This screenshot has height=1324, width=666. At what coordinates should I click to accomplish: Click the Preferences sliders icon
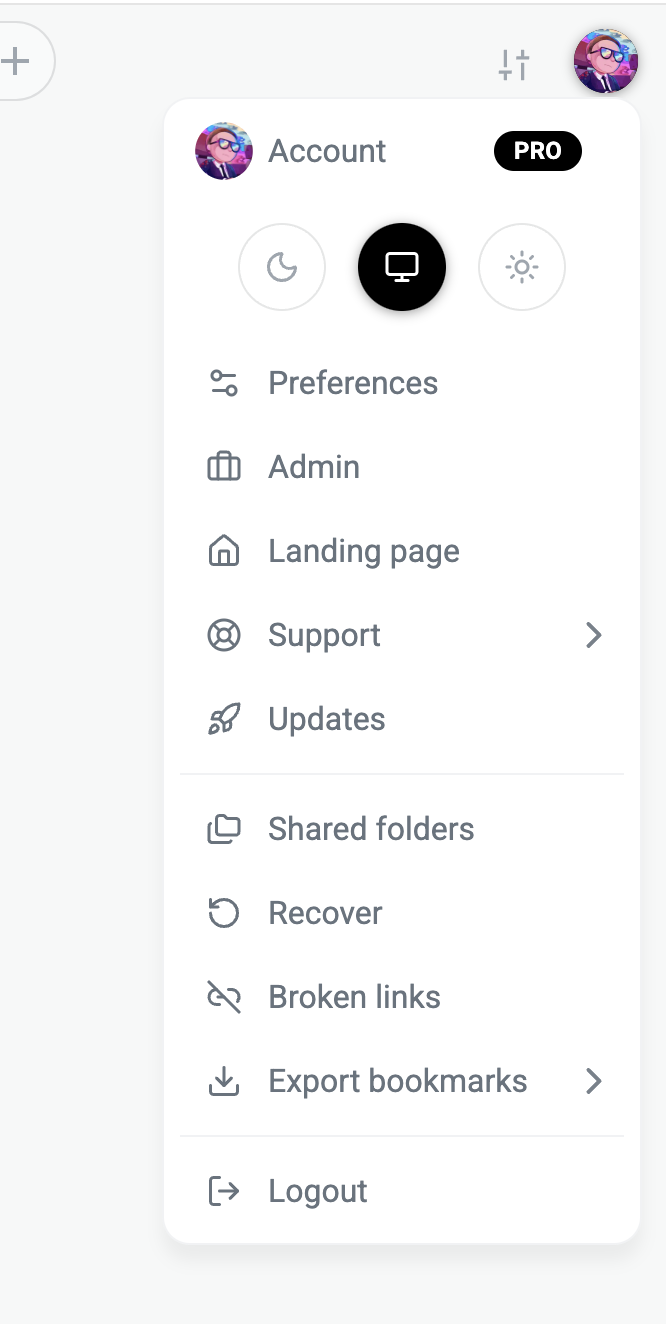point(224,383)
